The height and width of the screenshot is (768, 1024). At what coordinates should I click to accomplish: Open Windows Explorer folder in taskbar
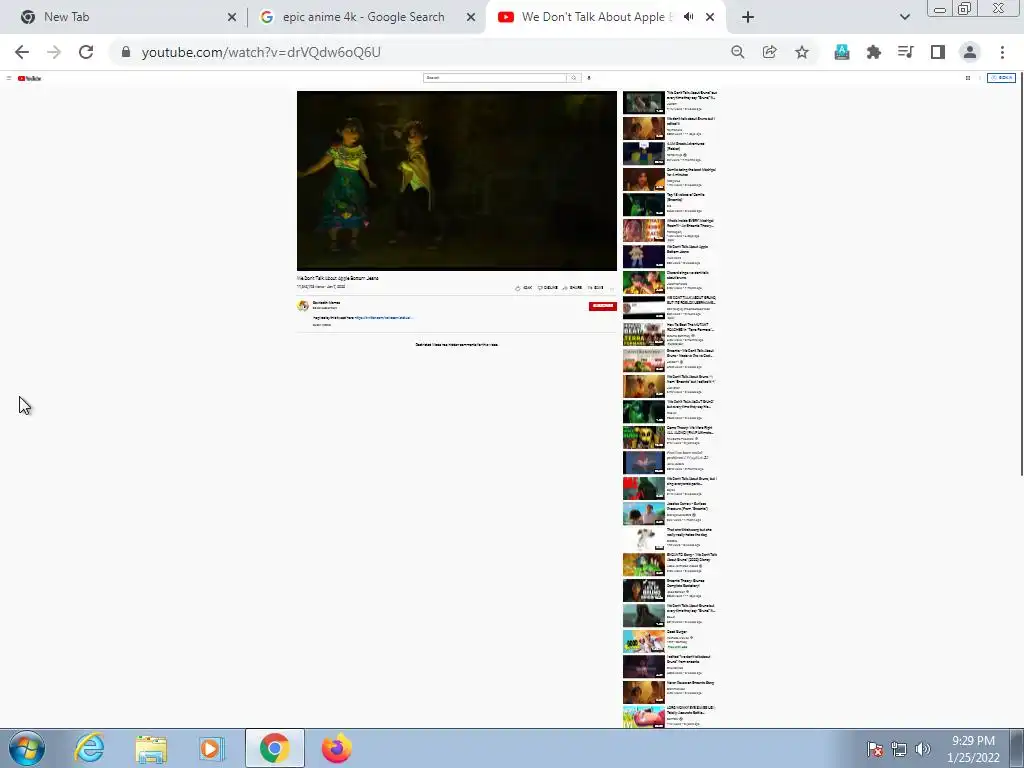[150, 748]
